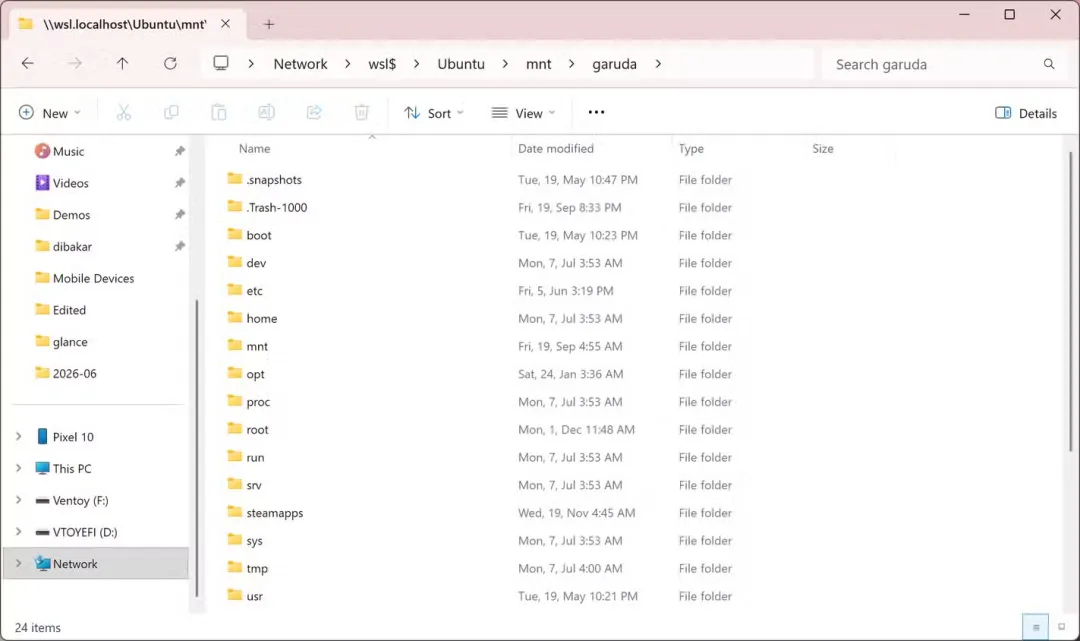Click the Paste clipboard icon
Image resolution: width=1080 pixels, height=641 pixels.
pos(218,113)
